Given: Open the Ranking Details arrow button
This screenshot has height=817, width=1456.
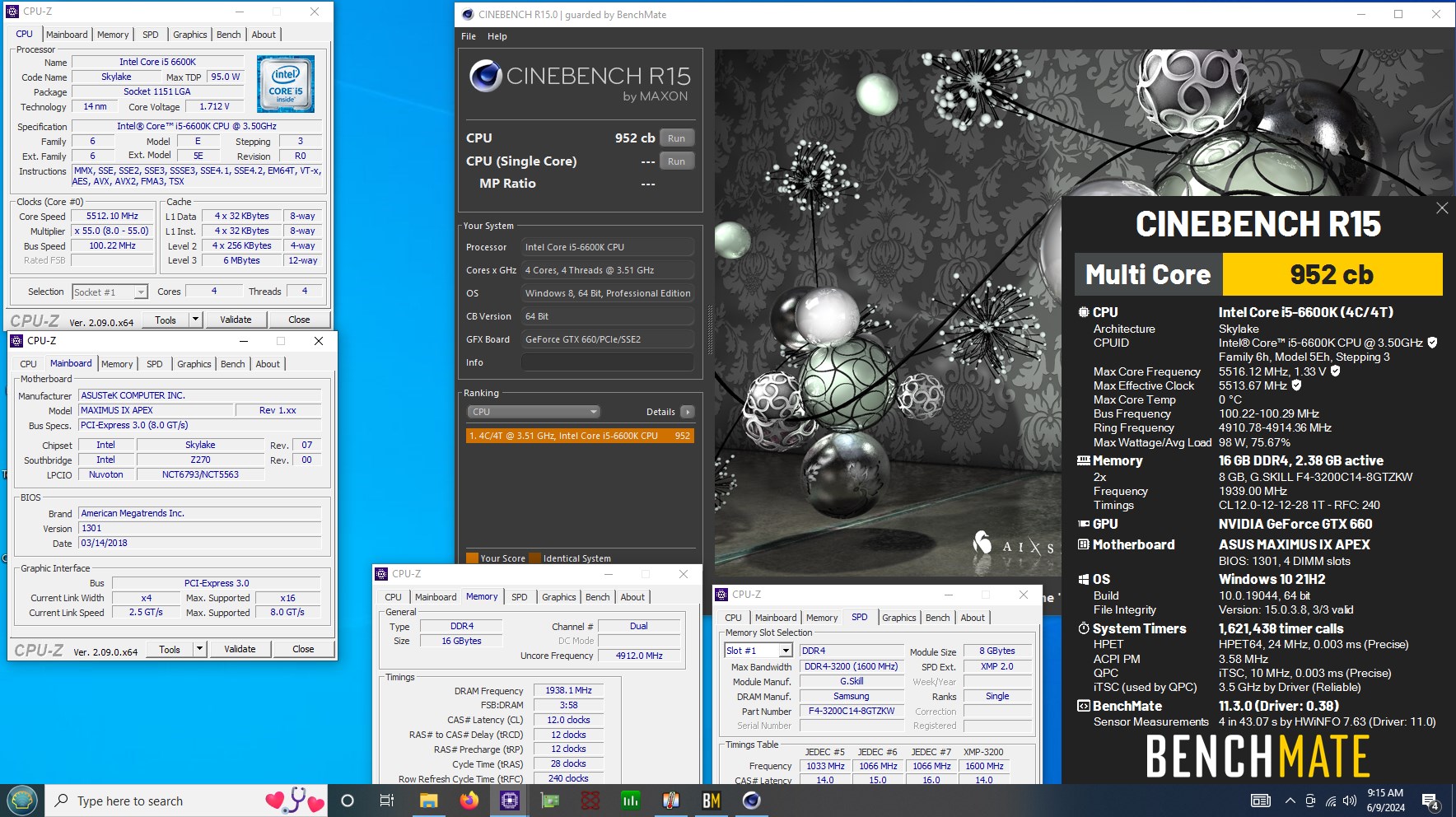Looking at the screenshot, I should click(688, 412).
